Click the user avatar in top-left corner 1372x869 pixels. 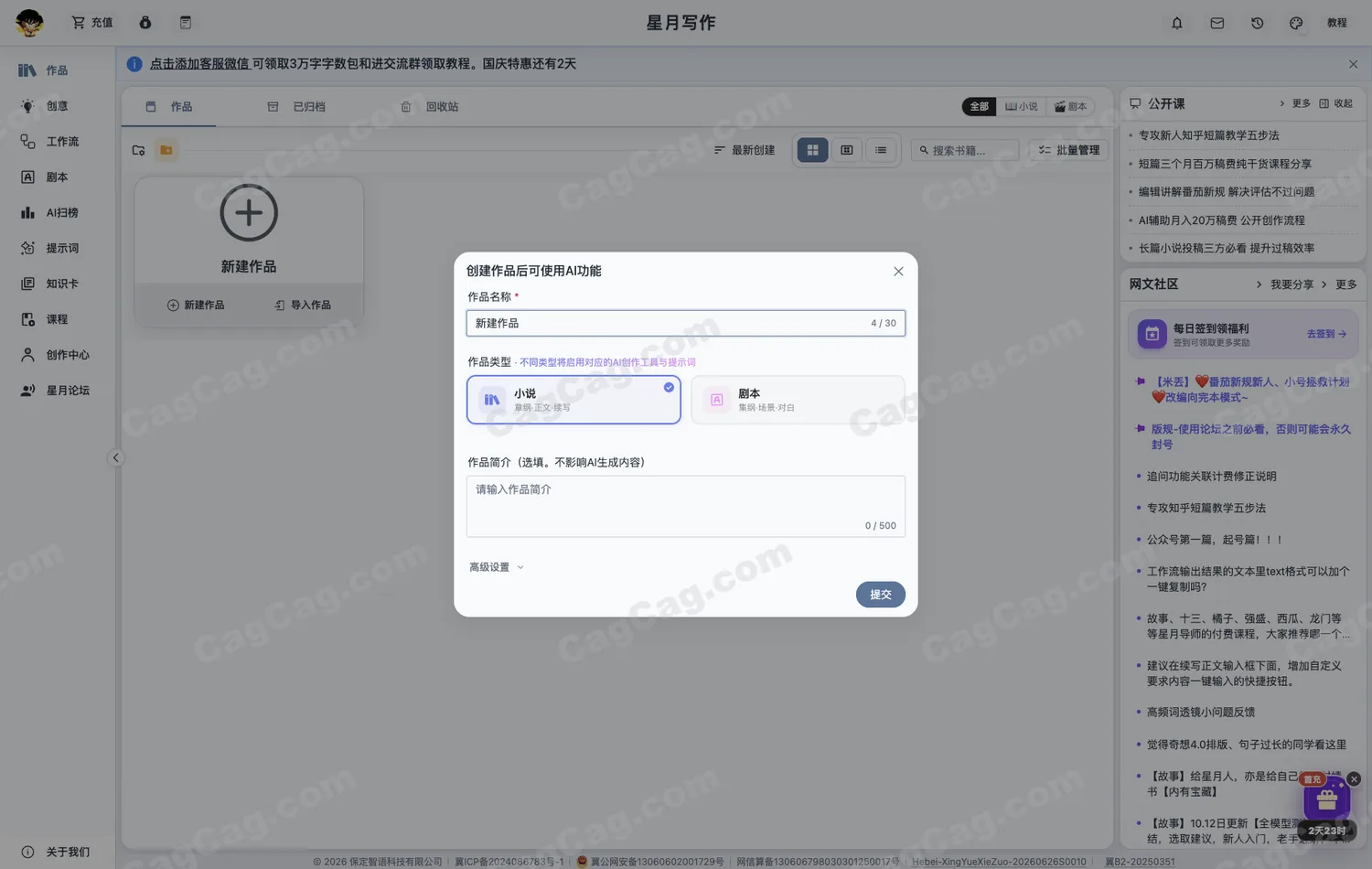pos(29,22)
